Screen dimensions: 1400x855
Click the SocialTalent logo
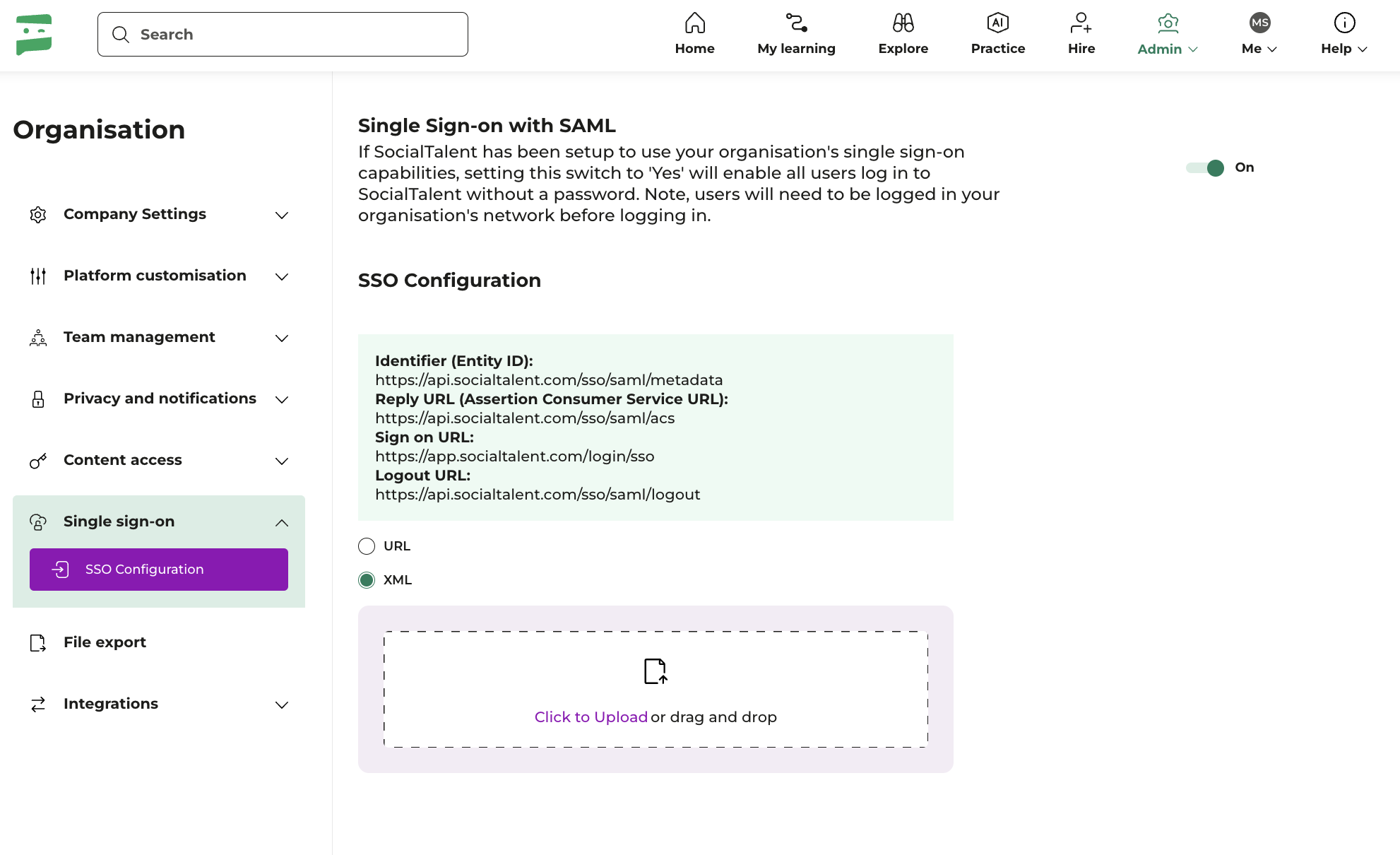click(34, 34)
